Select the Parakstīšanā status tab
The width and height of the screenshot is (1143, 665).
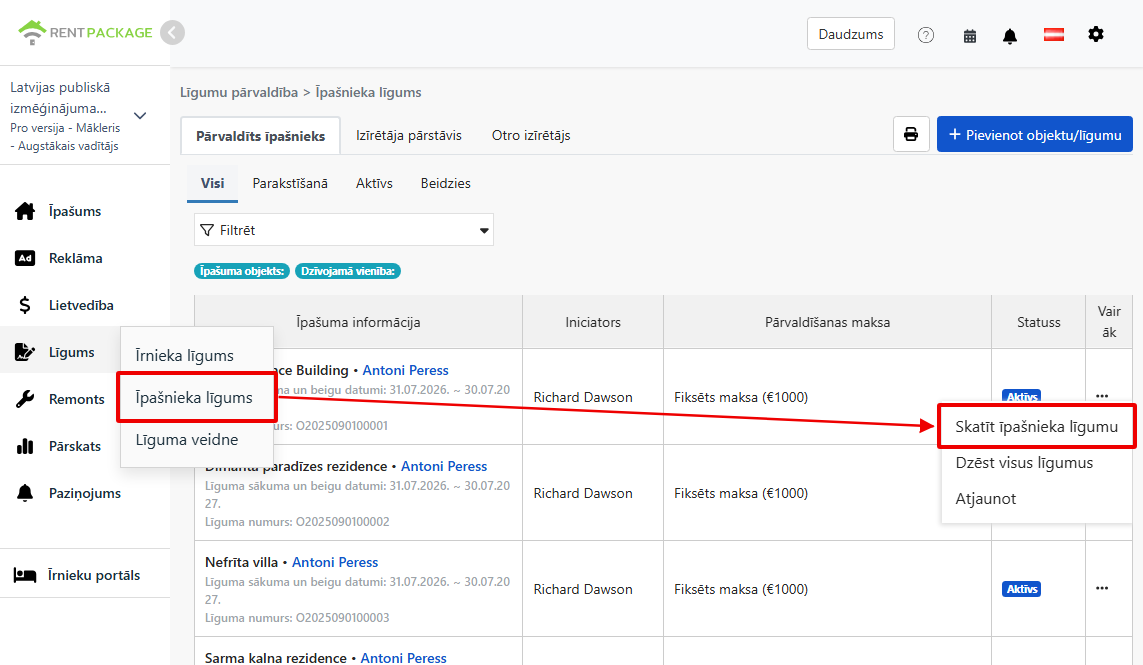(x=290, y=184)
